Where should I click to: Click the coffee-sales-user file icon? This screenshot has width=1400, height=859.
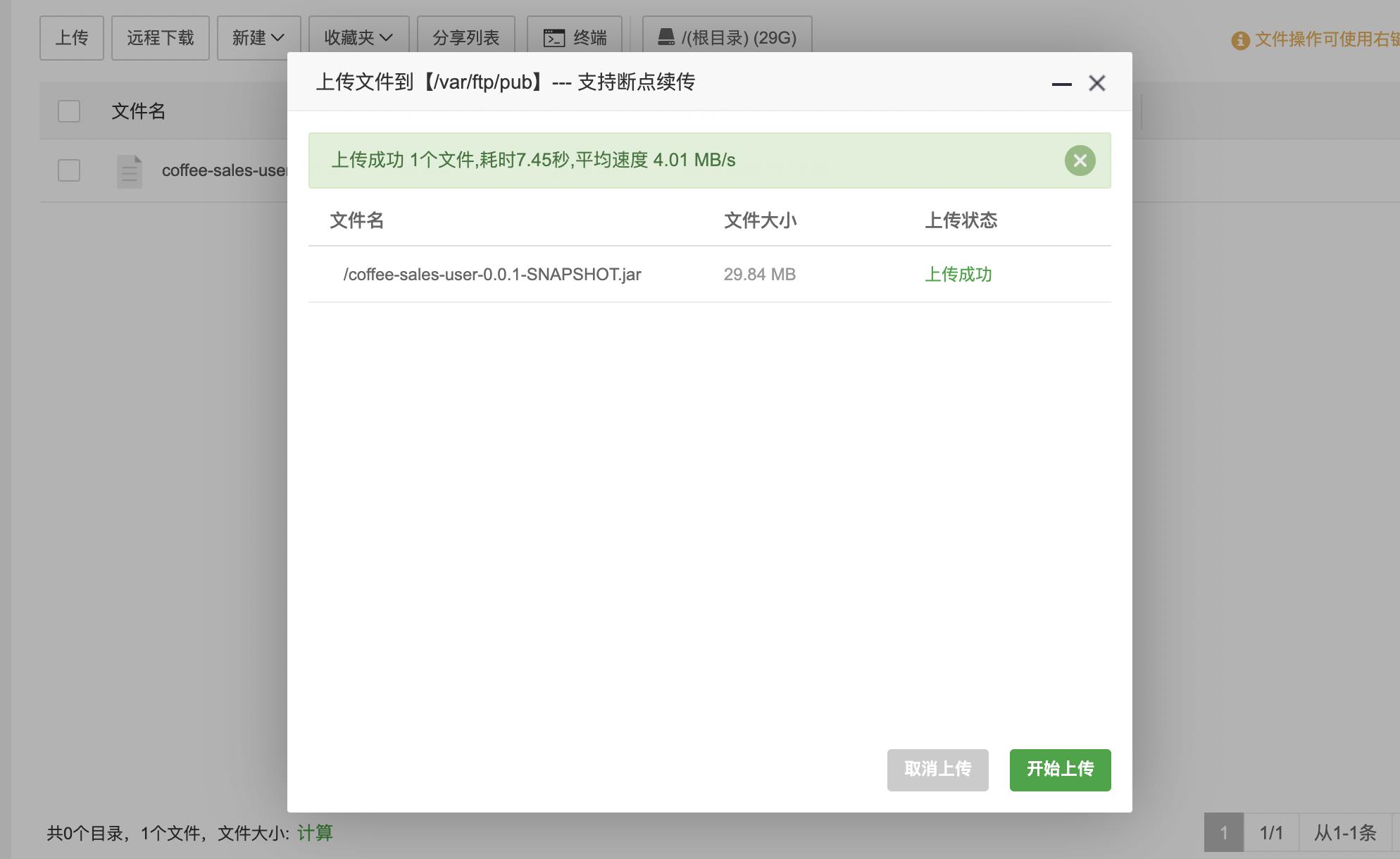[130, 171]
